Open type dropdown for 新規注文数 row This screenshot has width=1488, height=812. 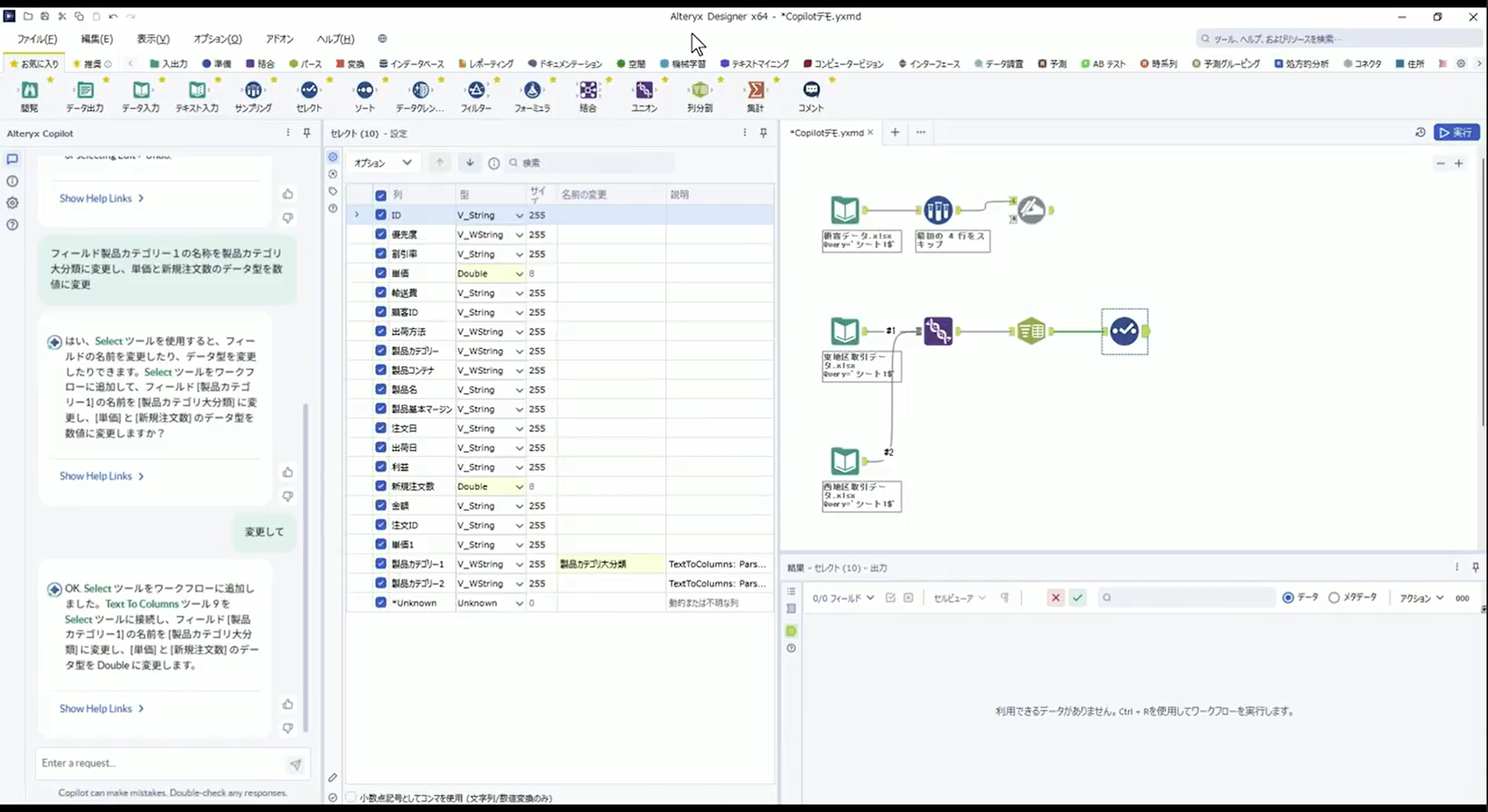click(519, 487)
